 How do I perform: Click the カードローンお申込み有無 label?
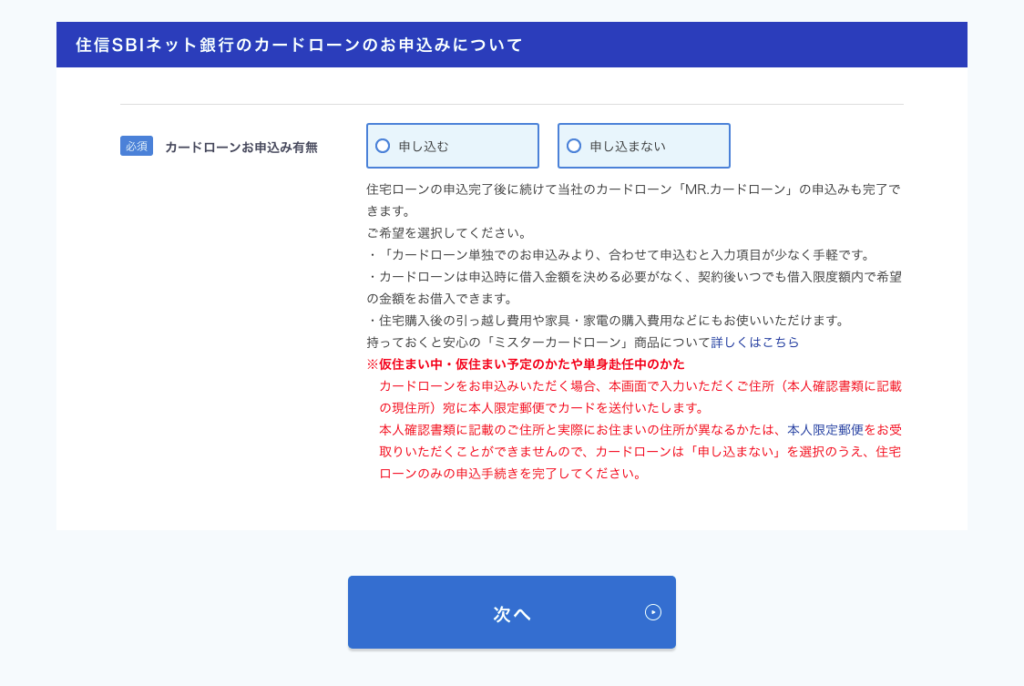coord(241,147)
